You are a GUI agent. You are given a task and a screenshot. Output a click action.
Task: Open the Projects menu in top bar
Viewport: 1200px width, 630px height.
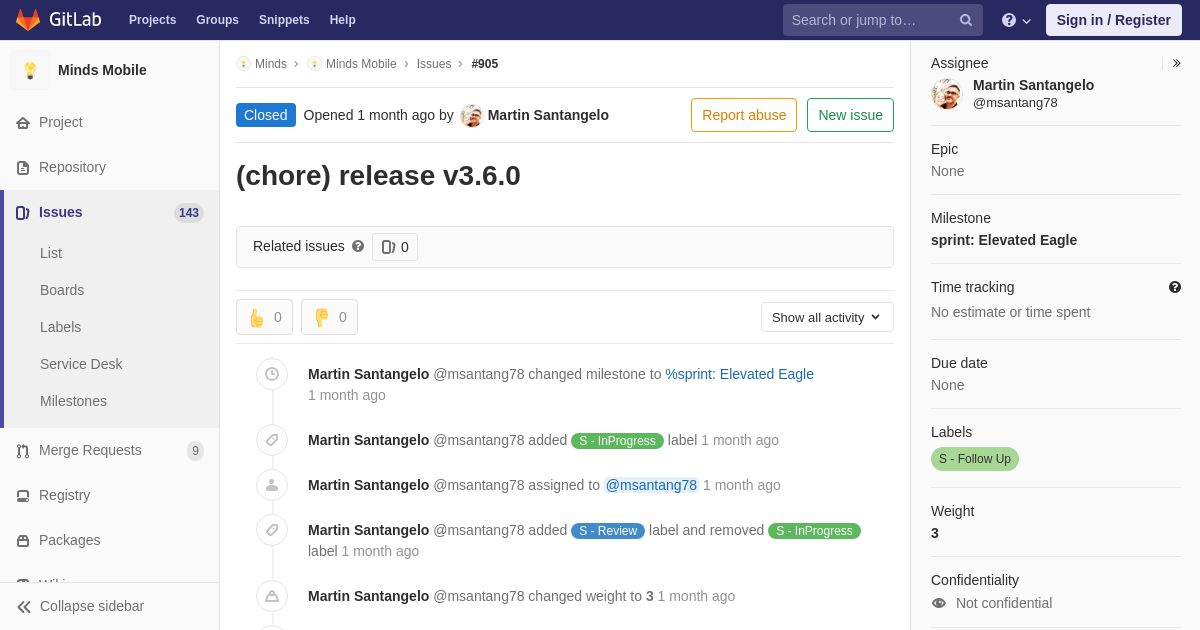coord(152,20)
